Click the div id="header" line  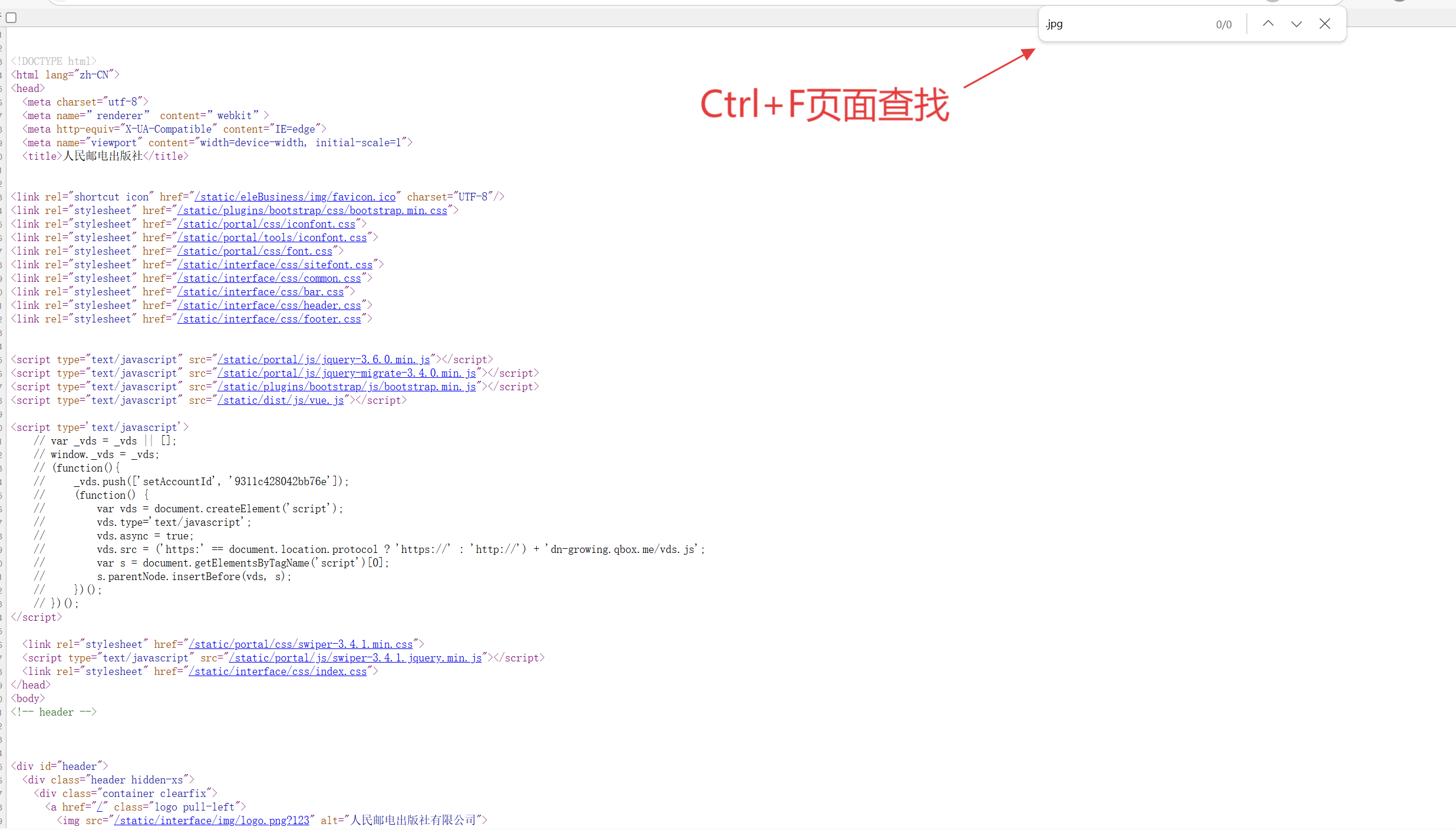(60, 766)
